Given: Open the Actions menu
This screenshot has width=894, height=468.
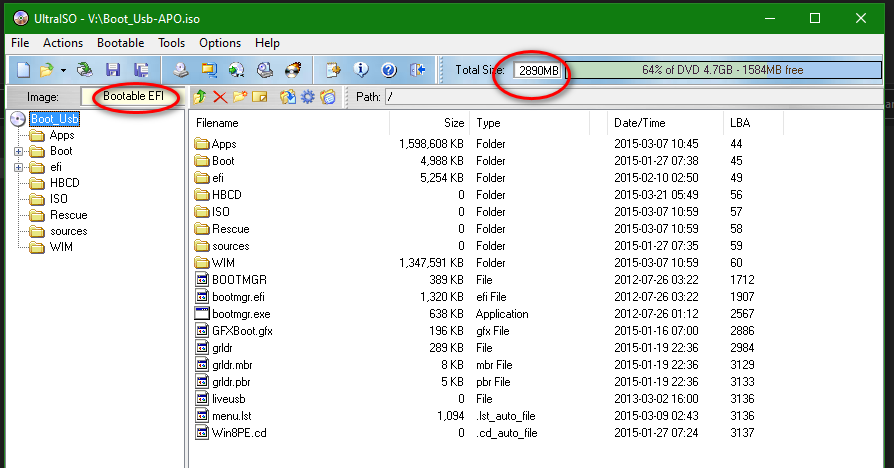Looking at the screenshot, I should tap(63, 43).
